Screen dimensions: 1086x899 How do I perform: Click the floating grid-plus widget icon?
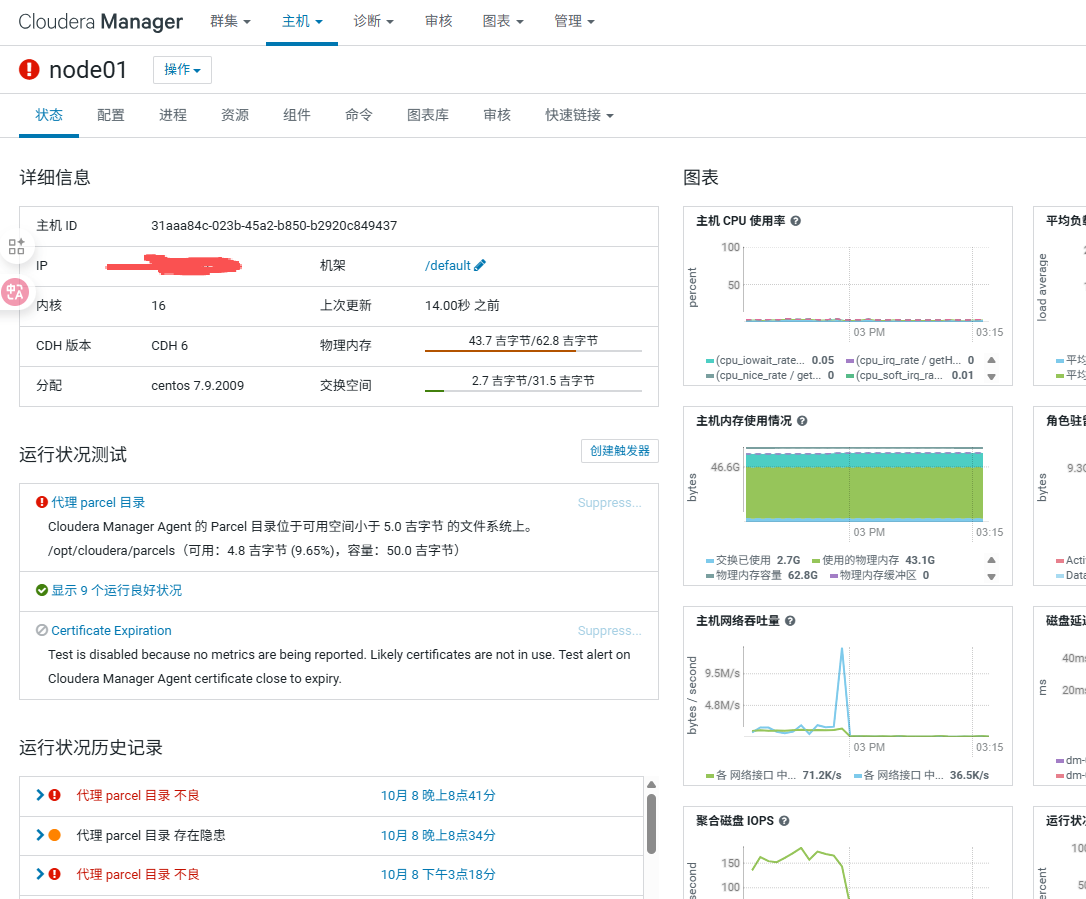17,247
